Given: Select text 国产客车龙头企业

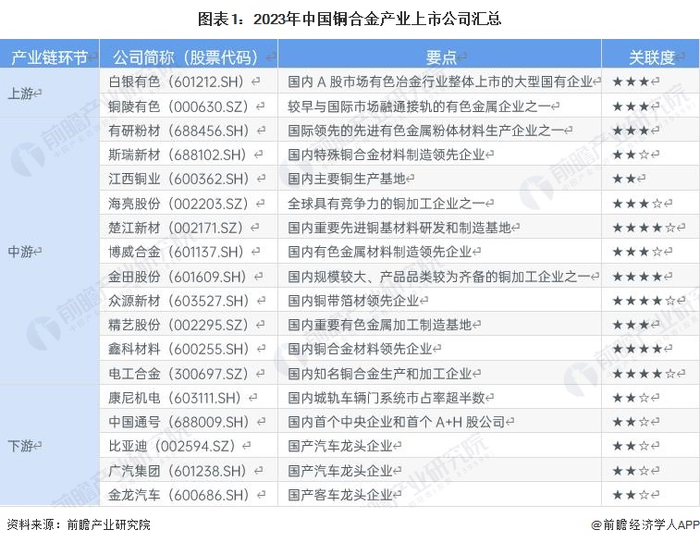Looking at the screenshot, I should click(340, 494).
